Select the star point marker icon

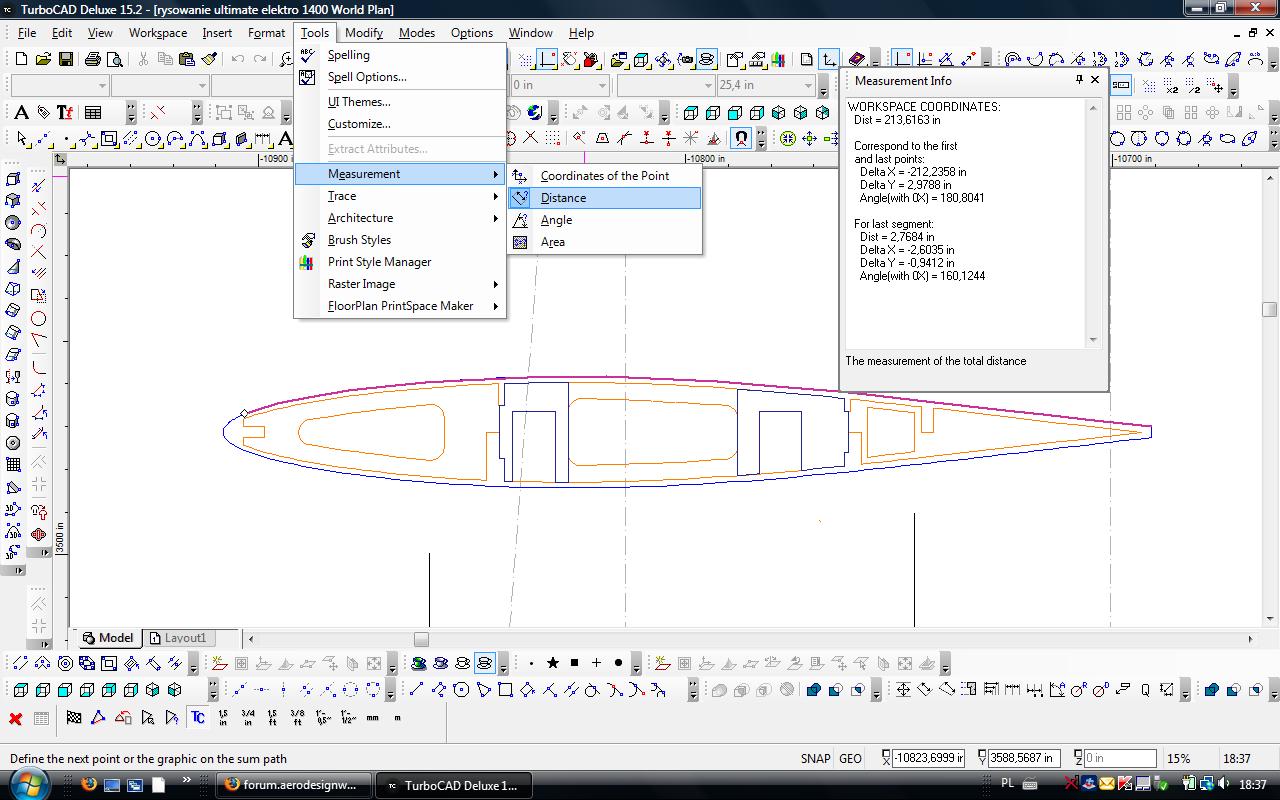(552, 663)
